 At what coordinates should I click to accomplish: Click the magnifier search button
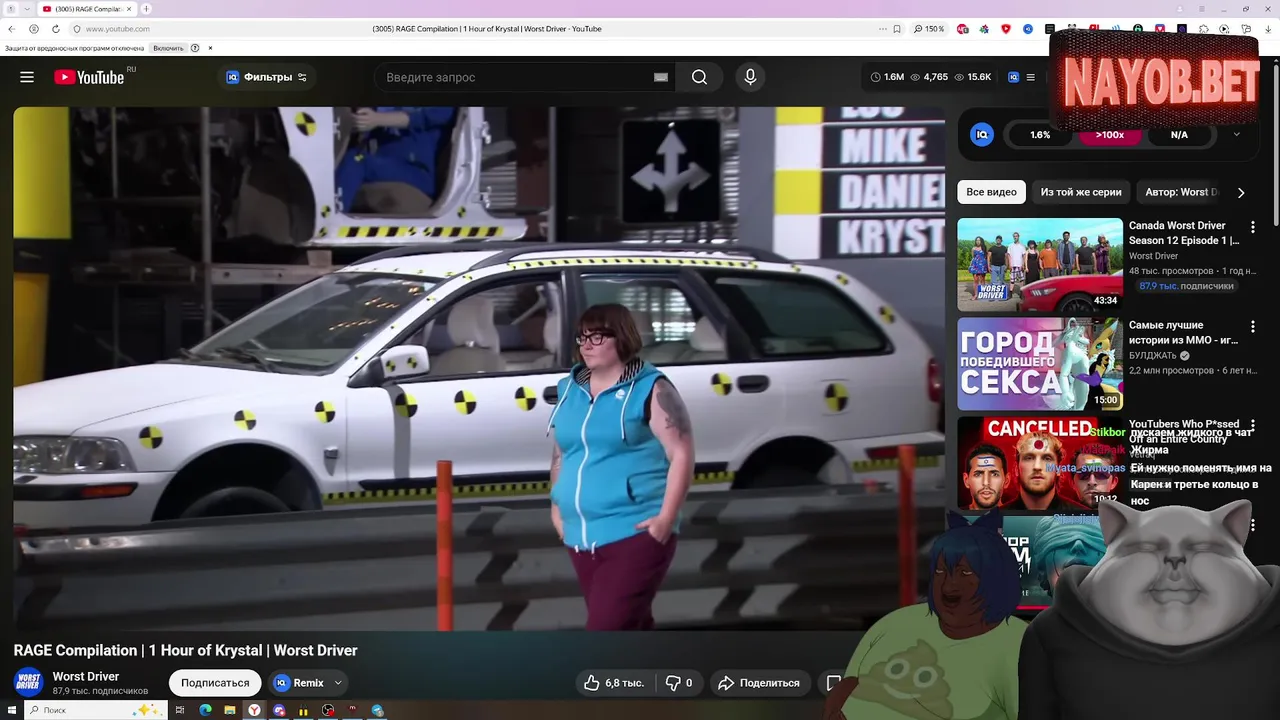(699, 77)
